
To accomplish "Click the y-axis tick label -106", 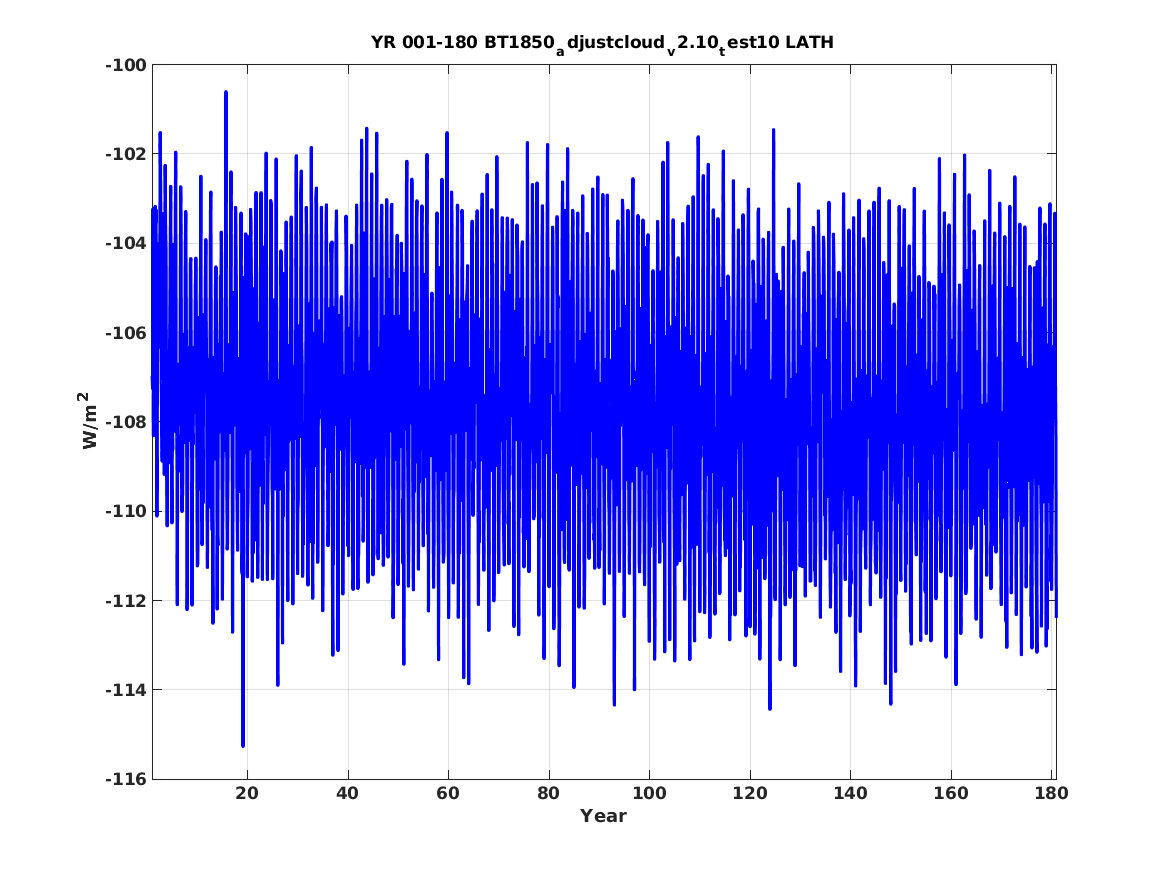I will point(126,333).
